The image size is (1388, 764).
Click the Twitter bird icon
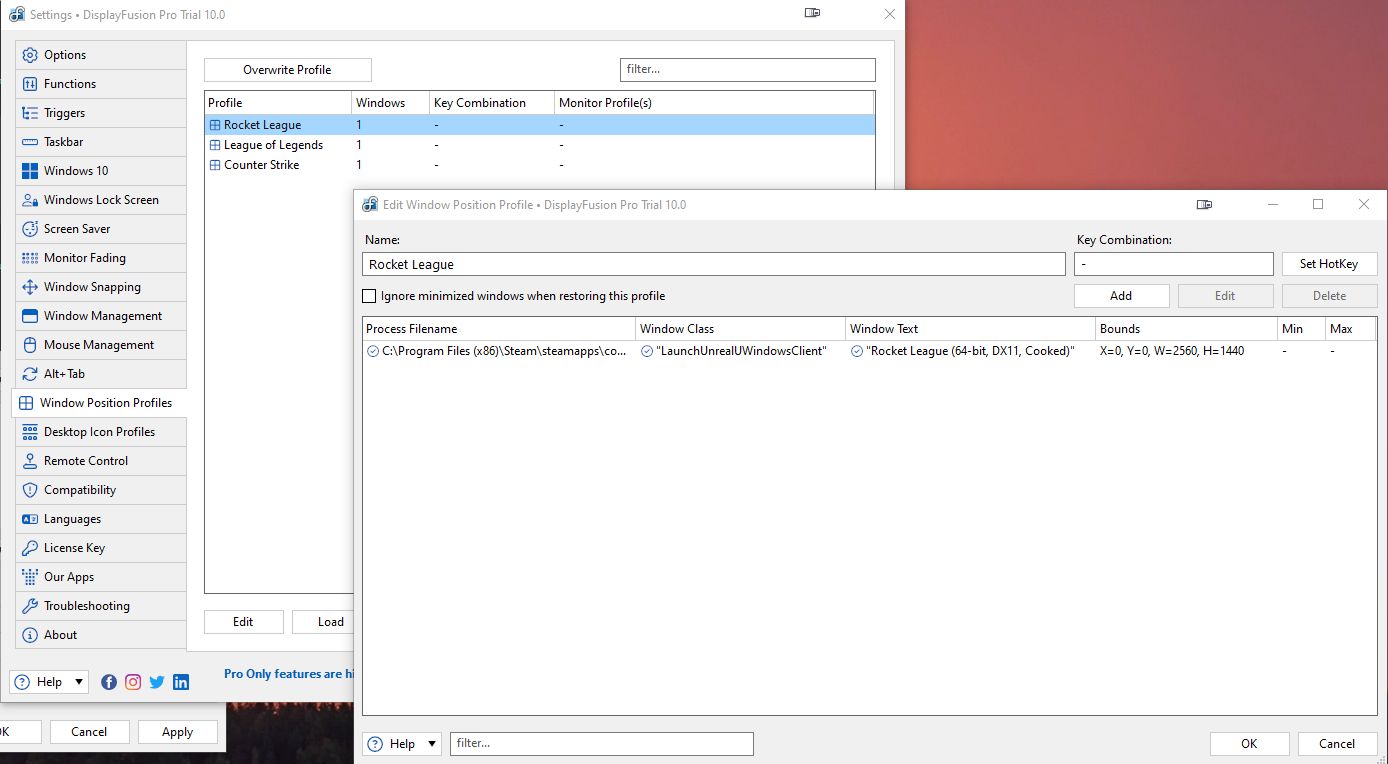tap(157, 682)
